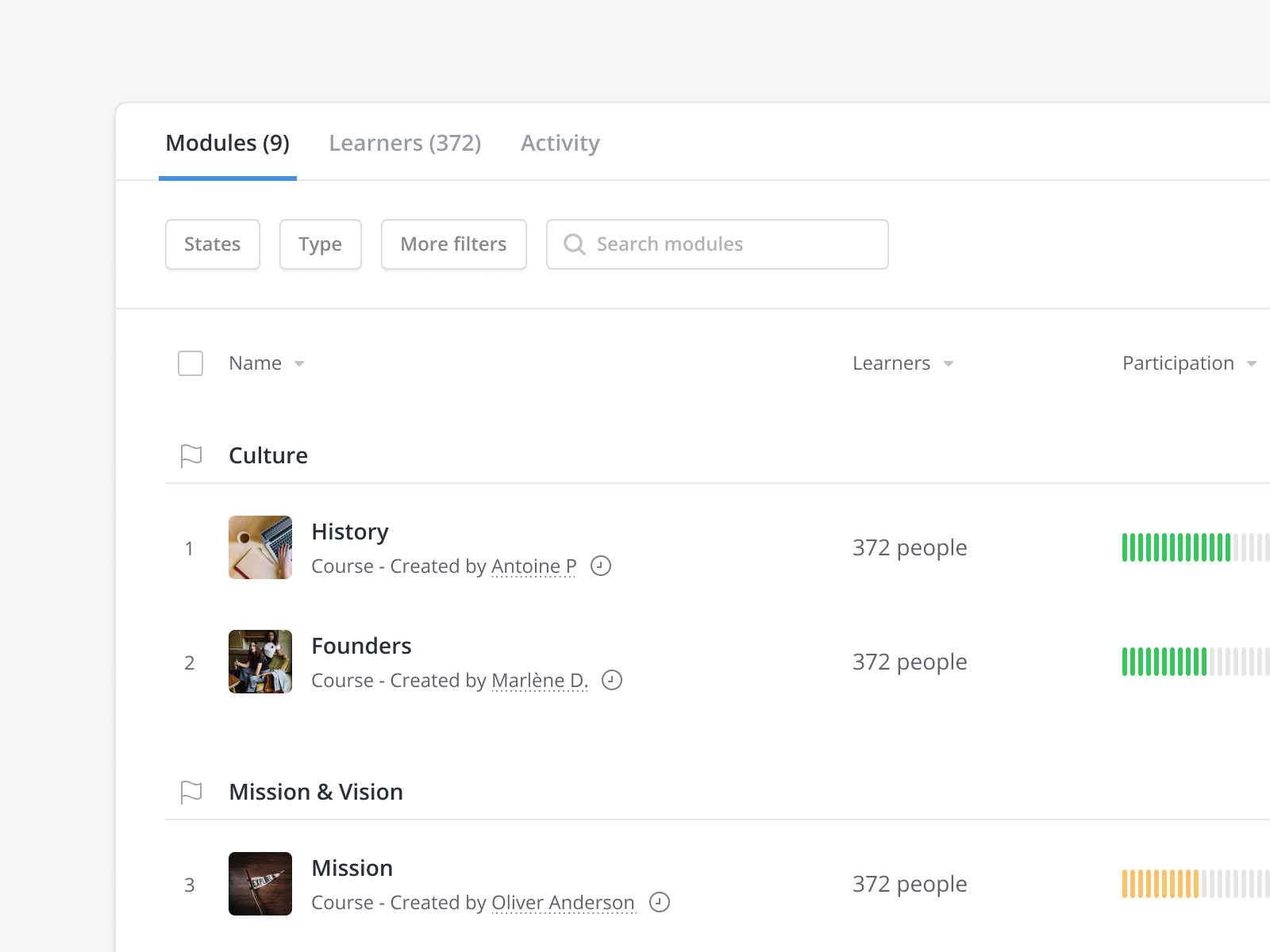This screenshot has width=1270, height=952.
Task: Open the Type filter
Action: pos(321,244)
